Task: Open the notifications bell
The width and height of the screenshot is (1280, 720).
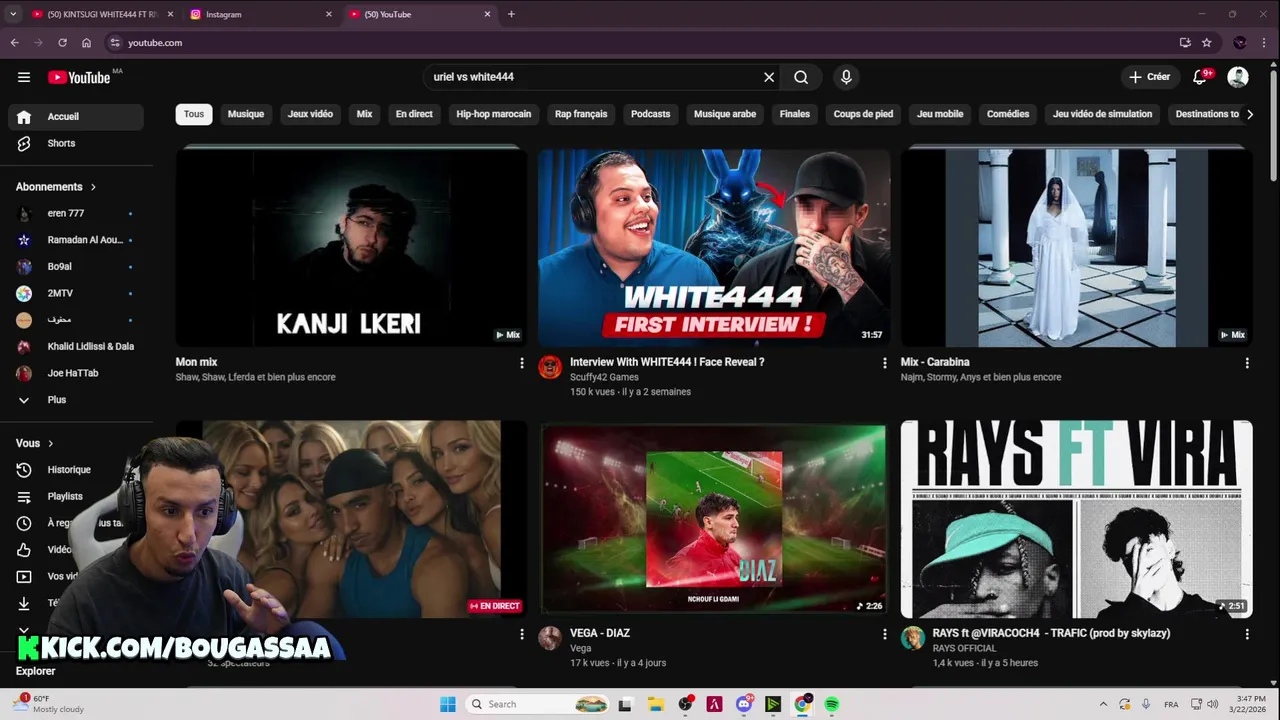Action: tap(1200, 77)
